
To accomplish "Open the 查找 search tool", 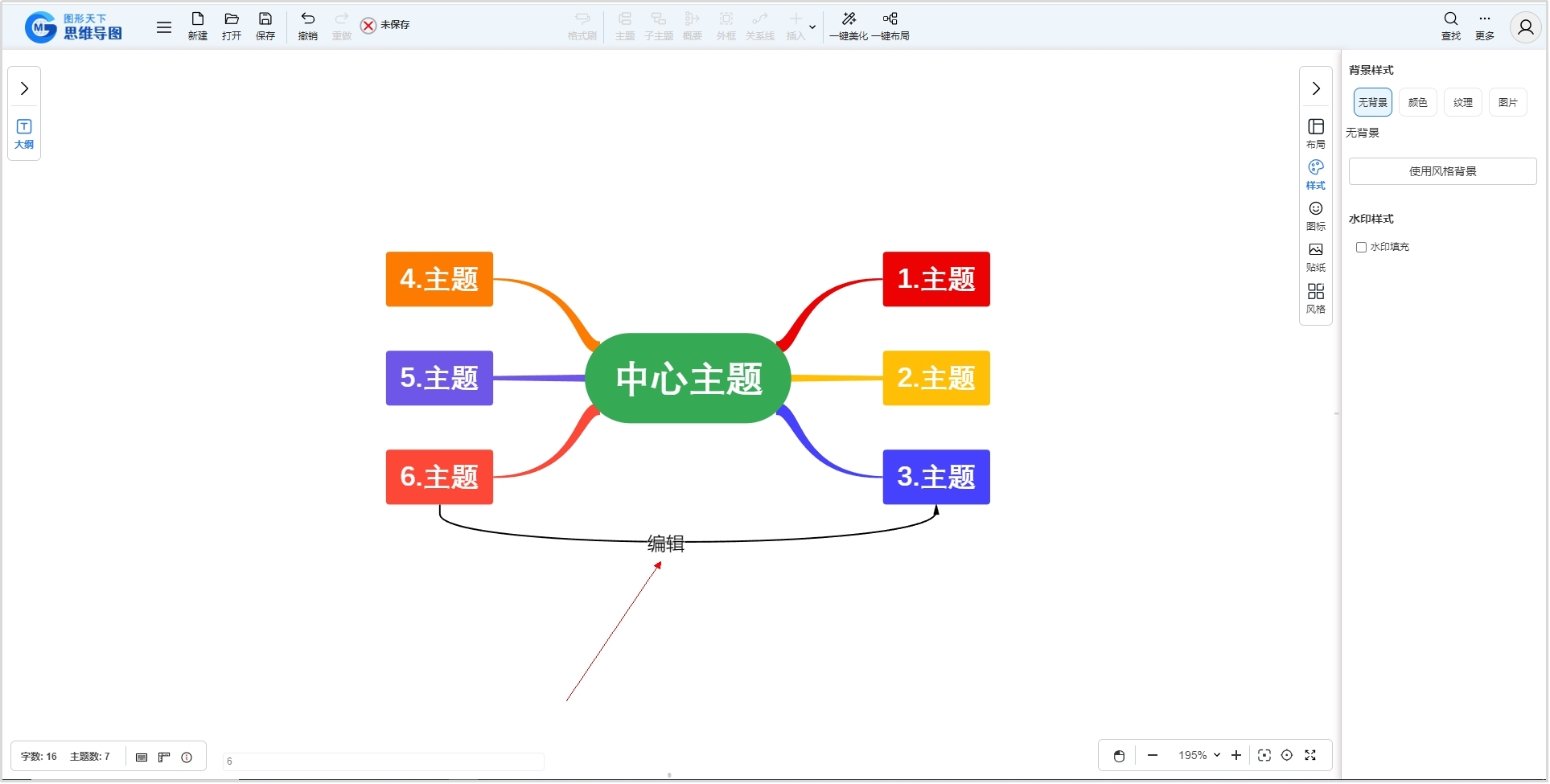I will pos(1451,27).
